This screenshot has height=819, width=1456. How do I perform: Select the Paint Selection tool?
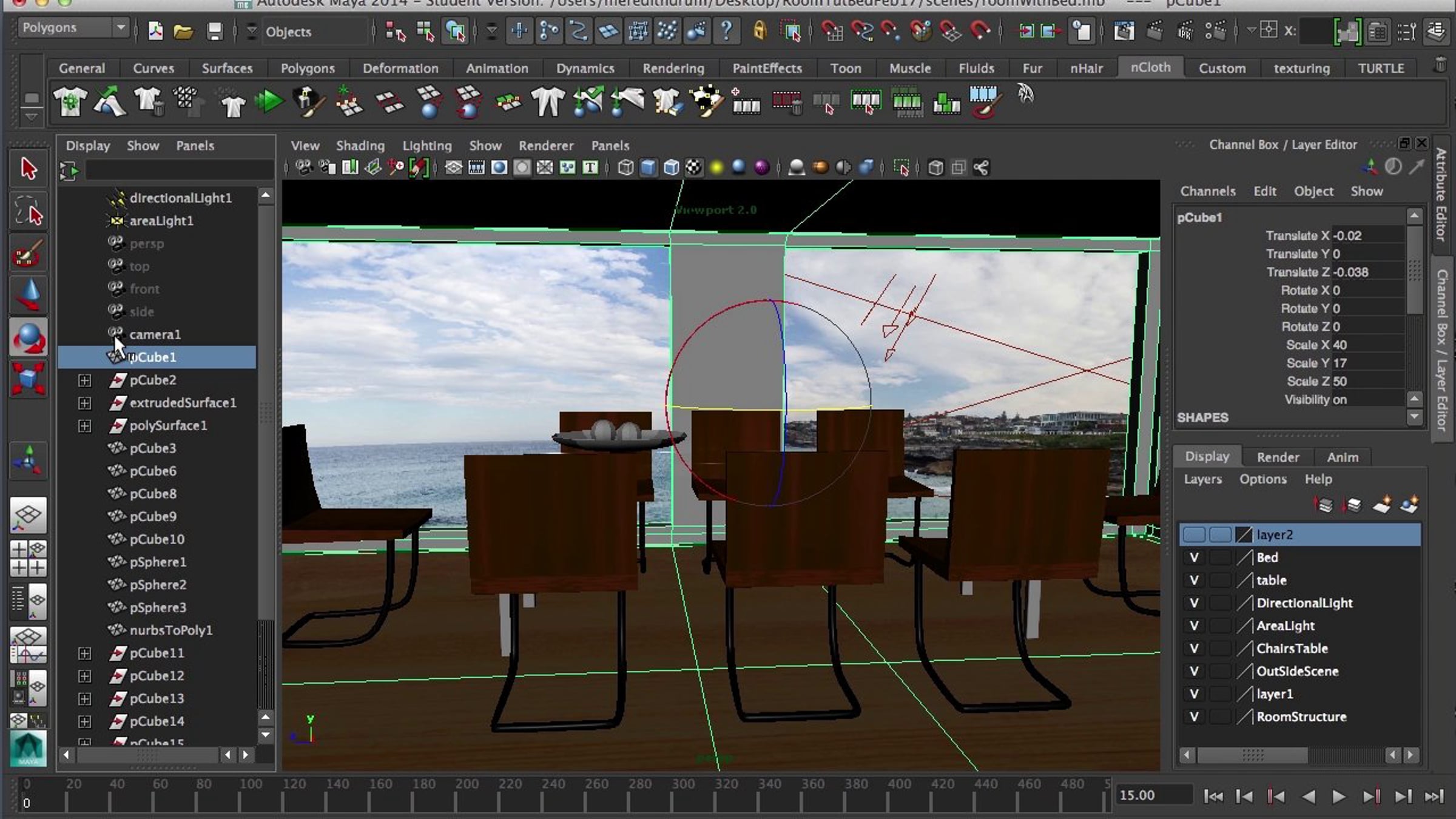(x=27, y=254)
